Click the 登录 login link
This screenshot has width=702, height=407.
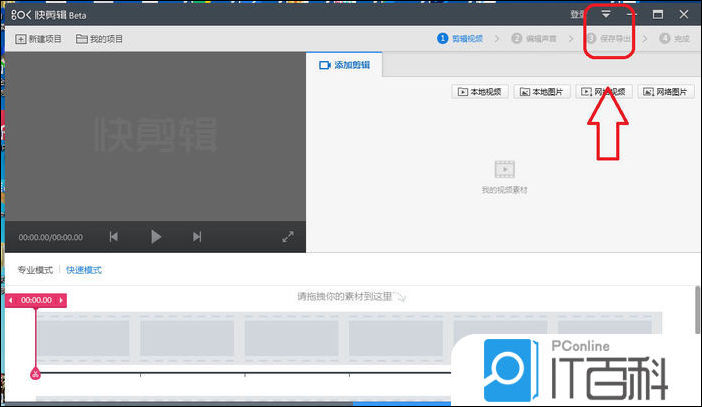(x=577, y=15)
